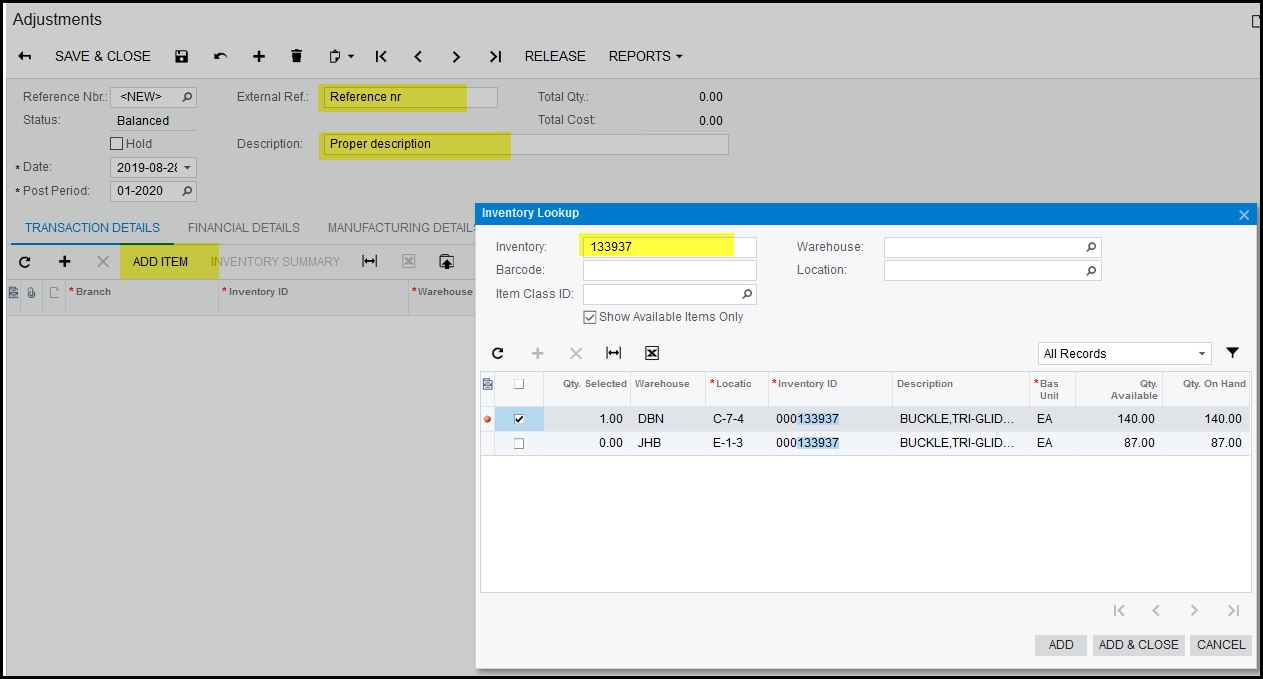Expand the Reports dropdown menu
Image resolution: width=1263 pixels, height=679 pixels.
(x=645, y=57)
